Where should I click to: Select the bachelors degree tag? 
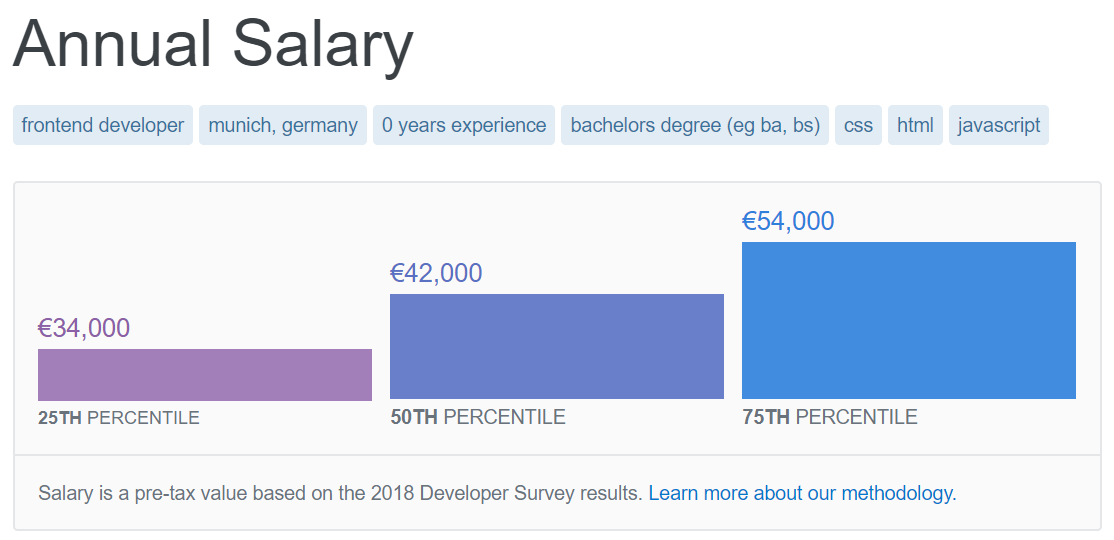pos(695,125)
